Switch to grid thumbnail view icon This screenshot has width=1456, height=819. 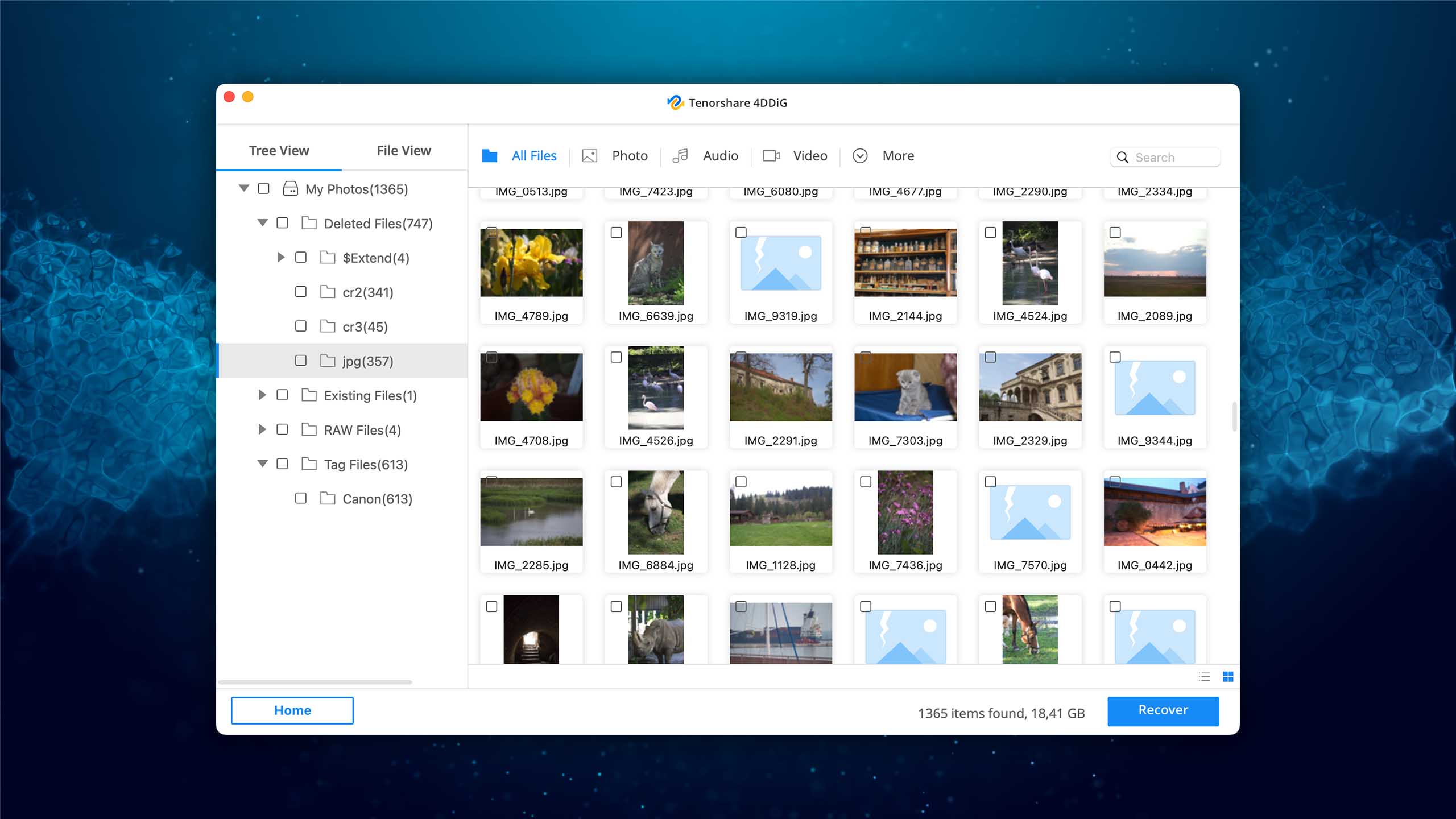pyautogui.click(x=1228, y=677)
